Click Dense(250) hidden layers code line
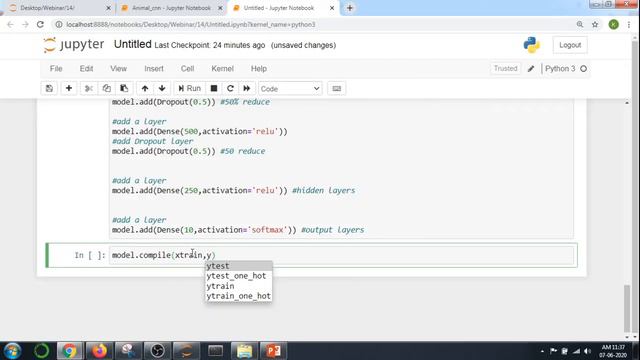 coord(233,191)
